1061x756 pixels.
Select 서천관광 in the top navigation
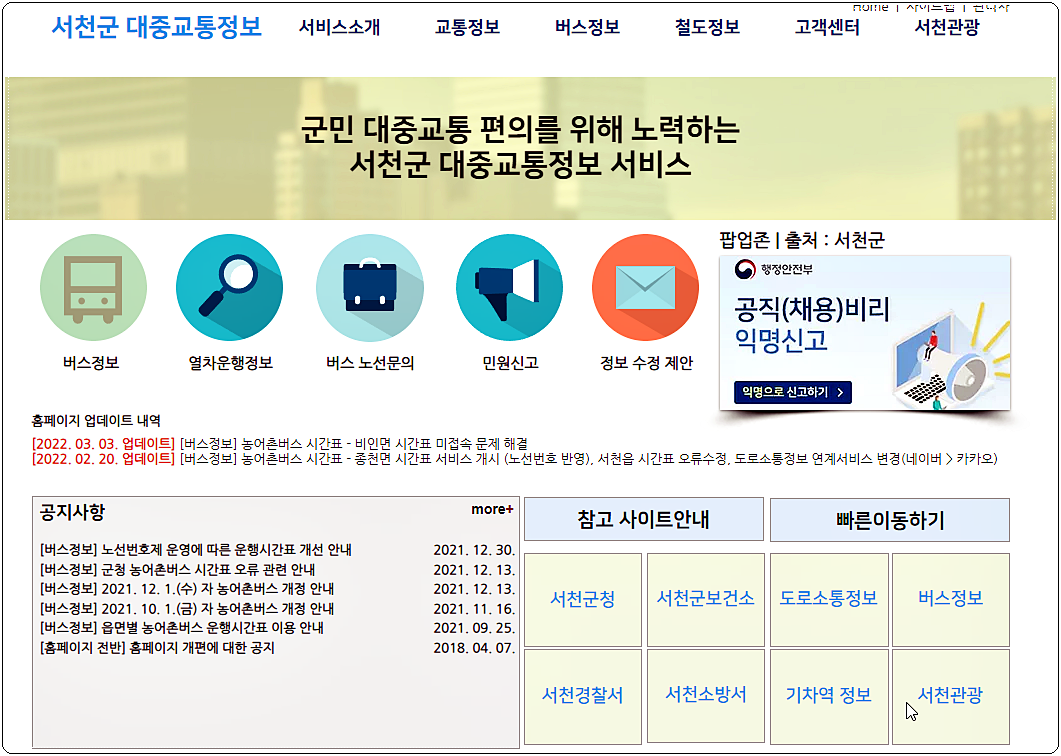[947, 28]
